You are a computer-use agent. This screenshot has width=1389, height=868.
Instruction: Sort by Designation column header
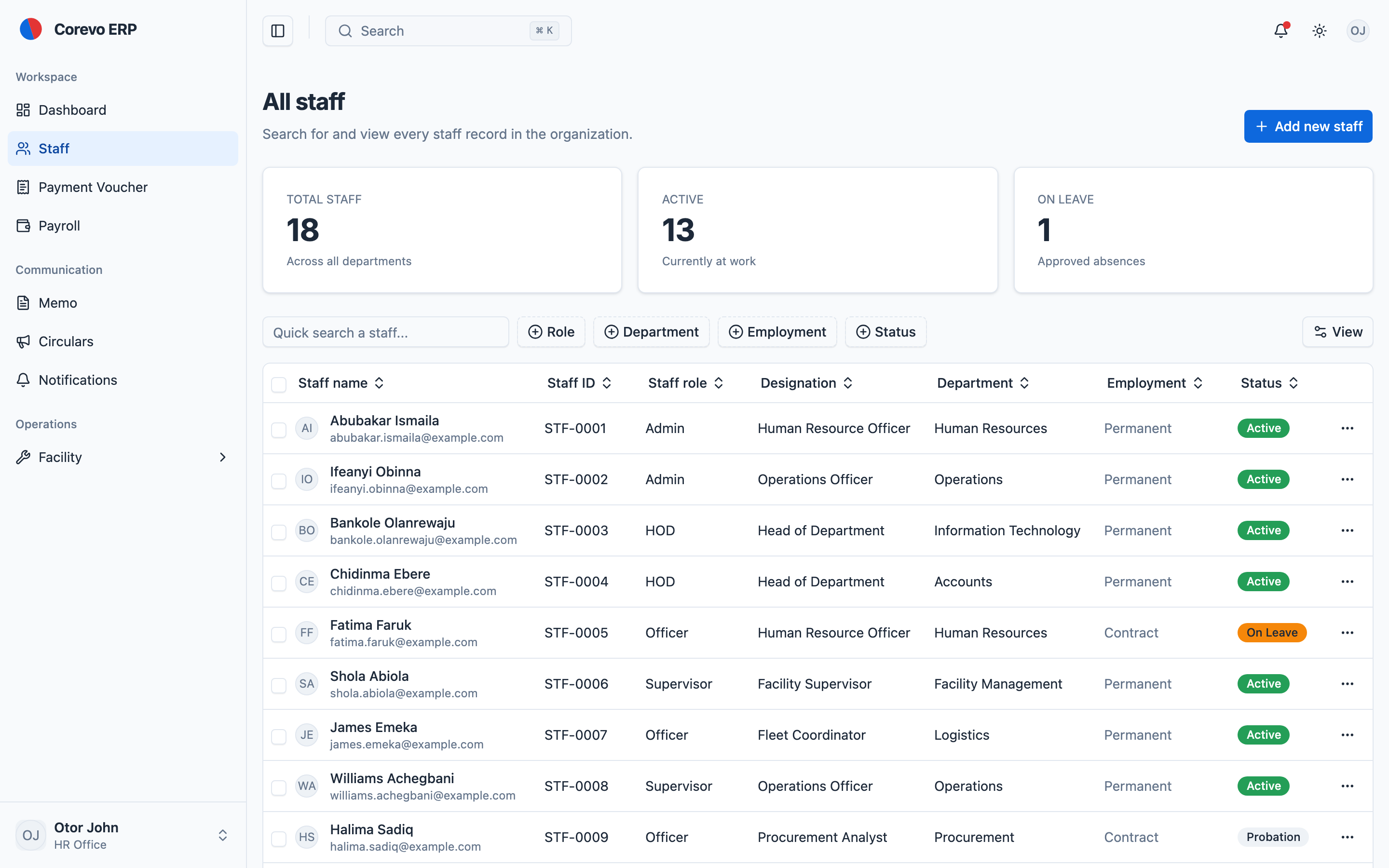point(806,383)
